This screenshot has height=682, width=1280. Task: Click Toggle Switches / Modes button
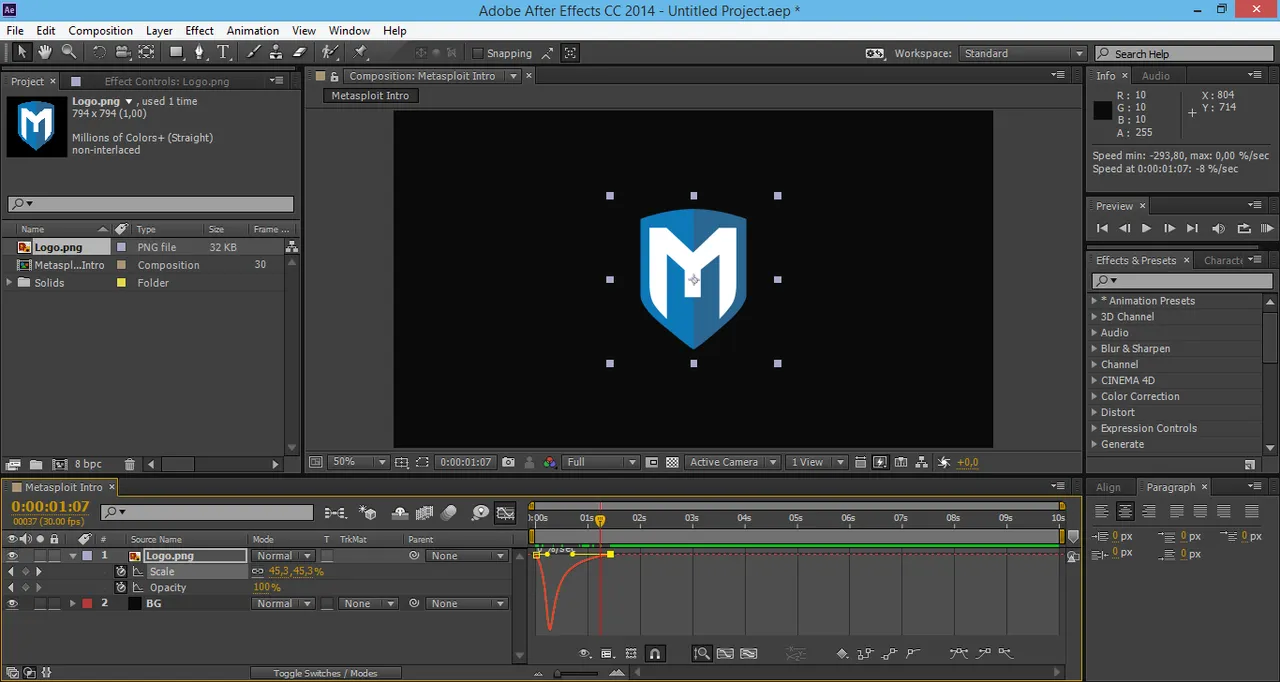tap(326, 673)
